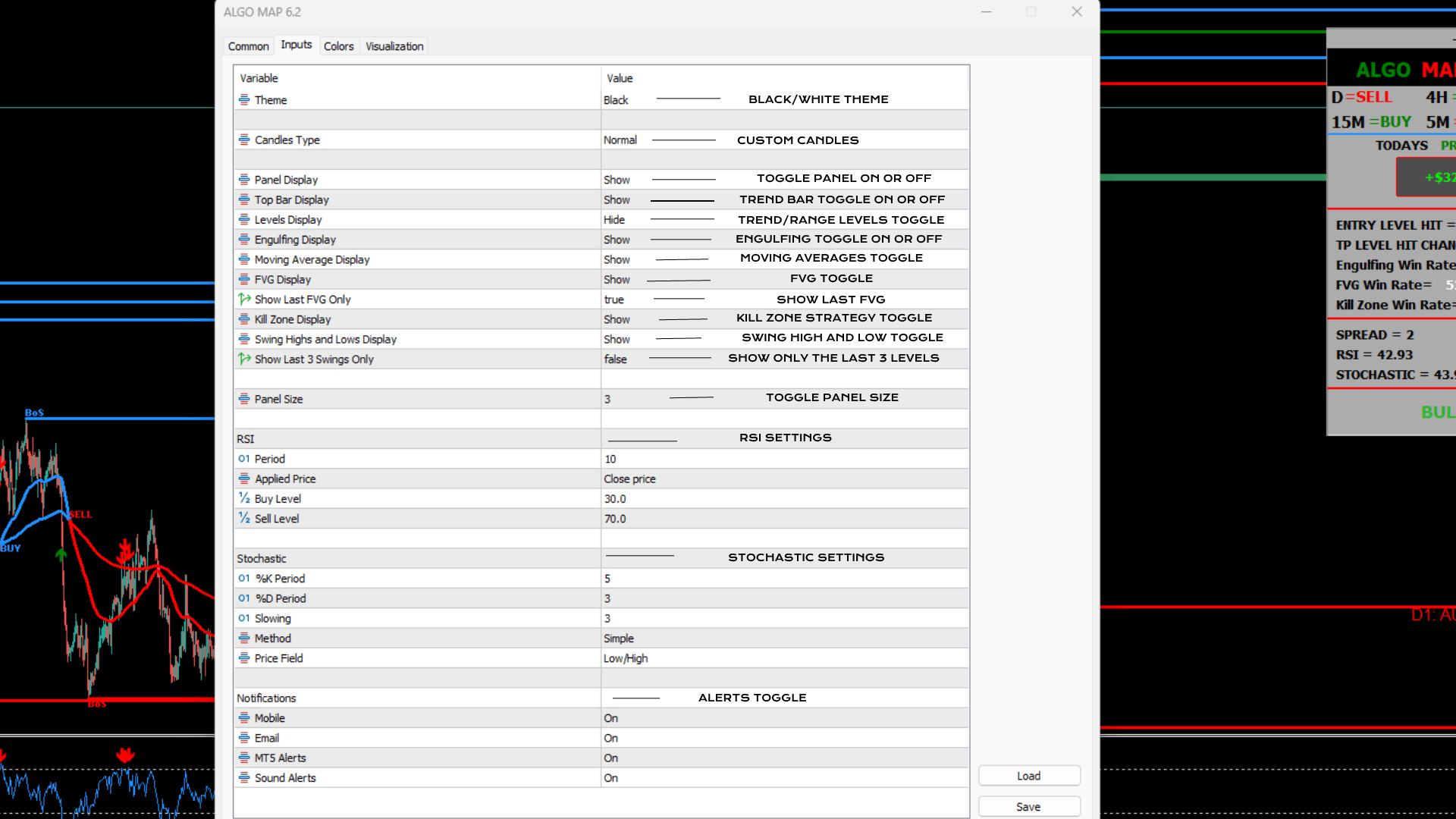Click the Candles Type parameter icon
The width and height of the screenshot is (1456, 819).
pyautogui.click(x=244, y=140)
